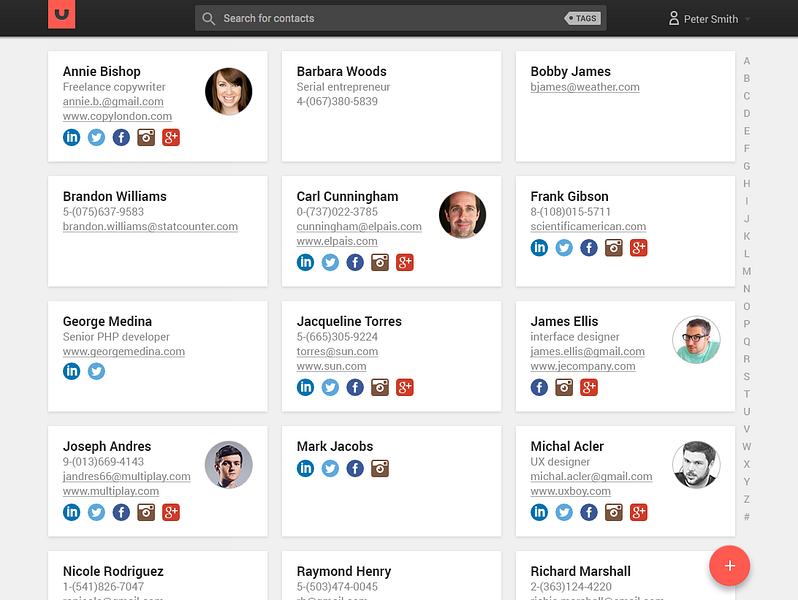The width and height of the screenshot is (798, 600).
Task: Open Annie Bishop's LinkedIn profile icon
Action: click(x=71, y=137)
